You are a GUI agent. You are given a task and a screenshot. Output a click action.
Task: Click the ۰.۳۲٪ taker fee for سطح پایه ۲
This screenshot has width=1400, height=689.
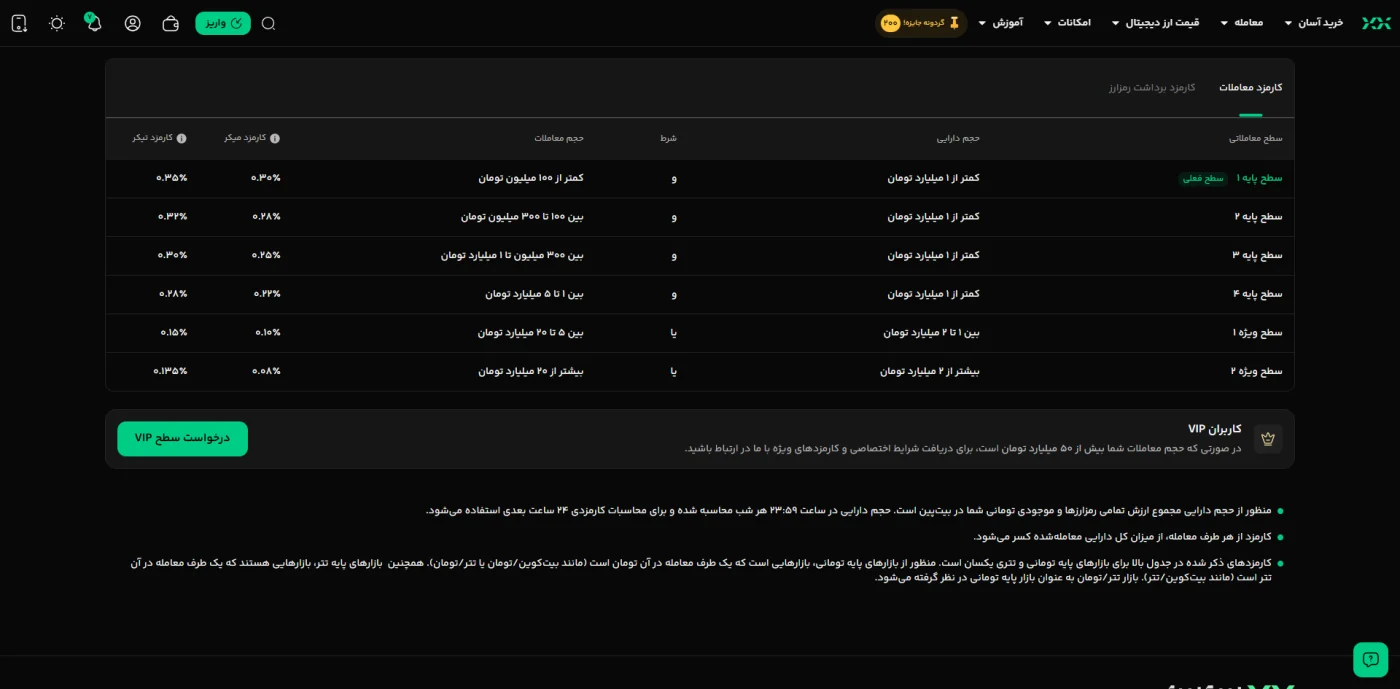pos(172,216)
